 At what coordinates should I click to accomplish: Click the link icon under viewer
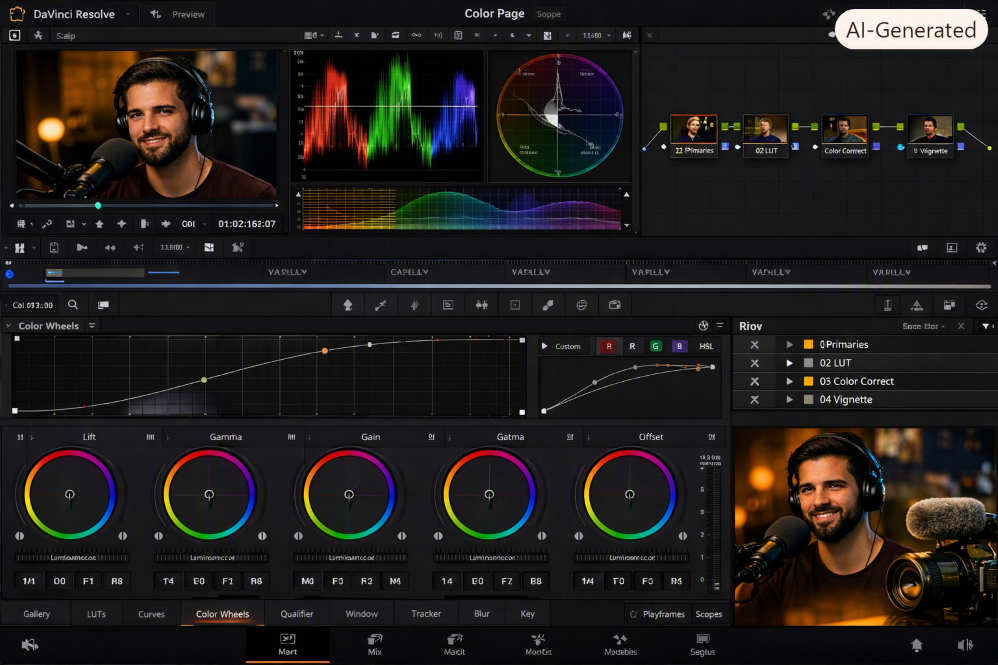point(47,224)
